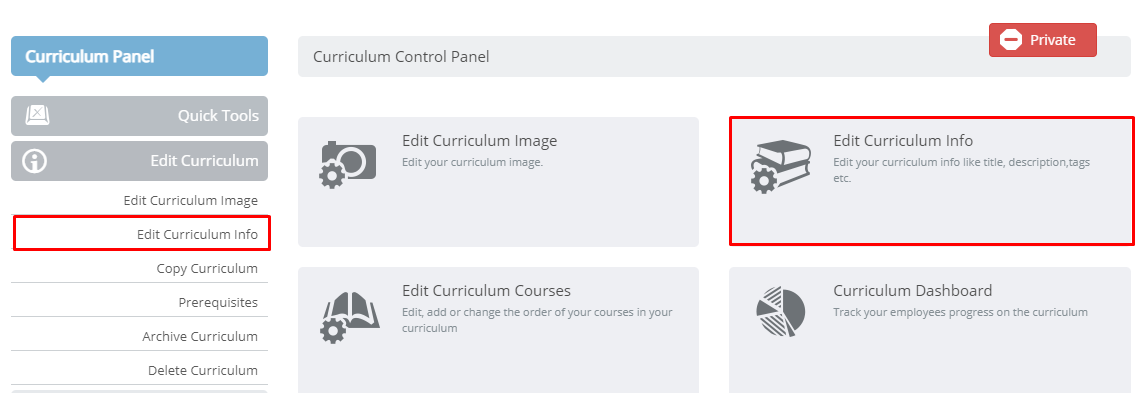This screenshot has height=393, width=1141.
Task: Expand the Quick Tools sidebar section
Action: [139, 116]
